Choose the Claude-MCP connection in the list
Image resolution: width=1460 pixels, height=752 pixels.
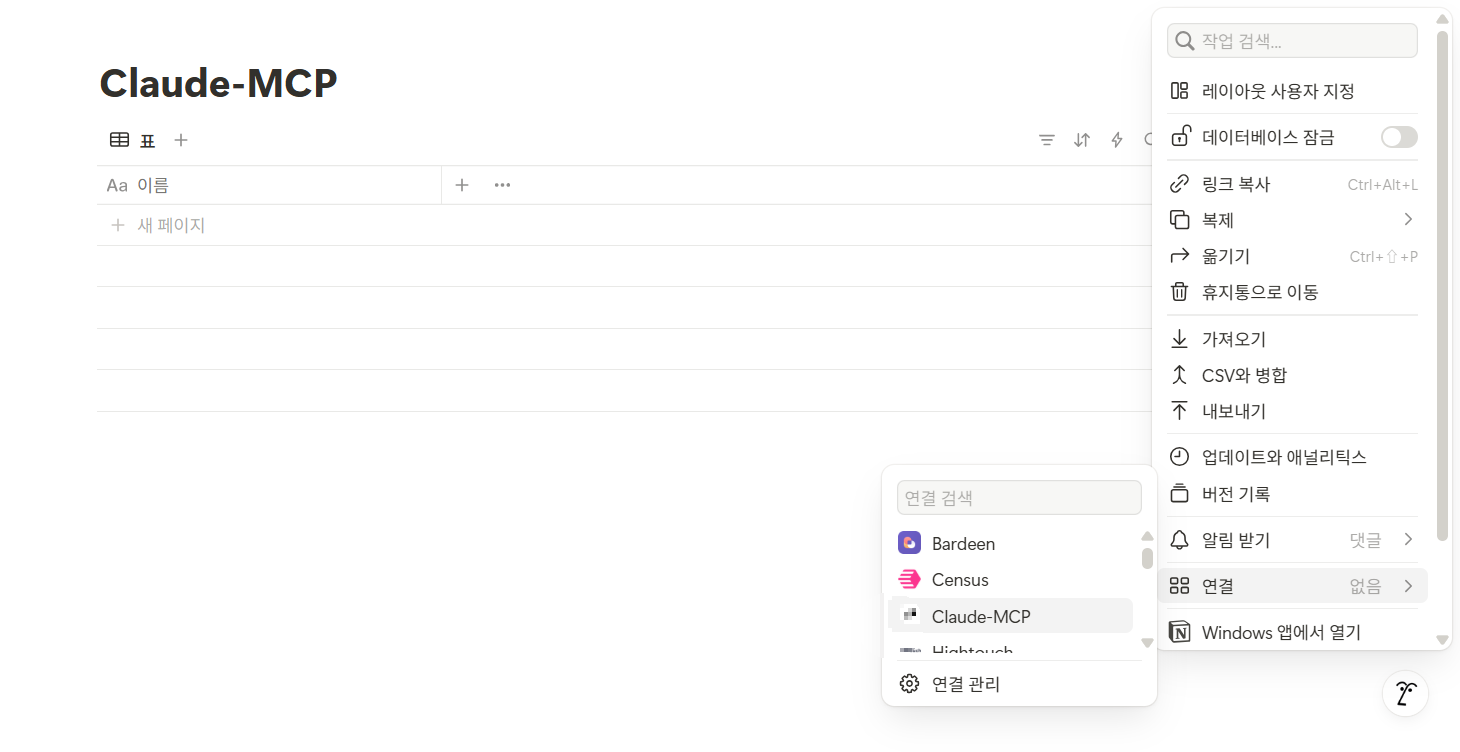1010,616
